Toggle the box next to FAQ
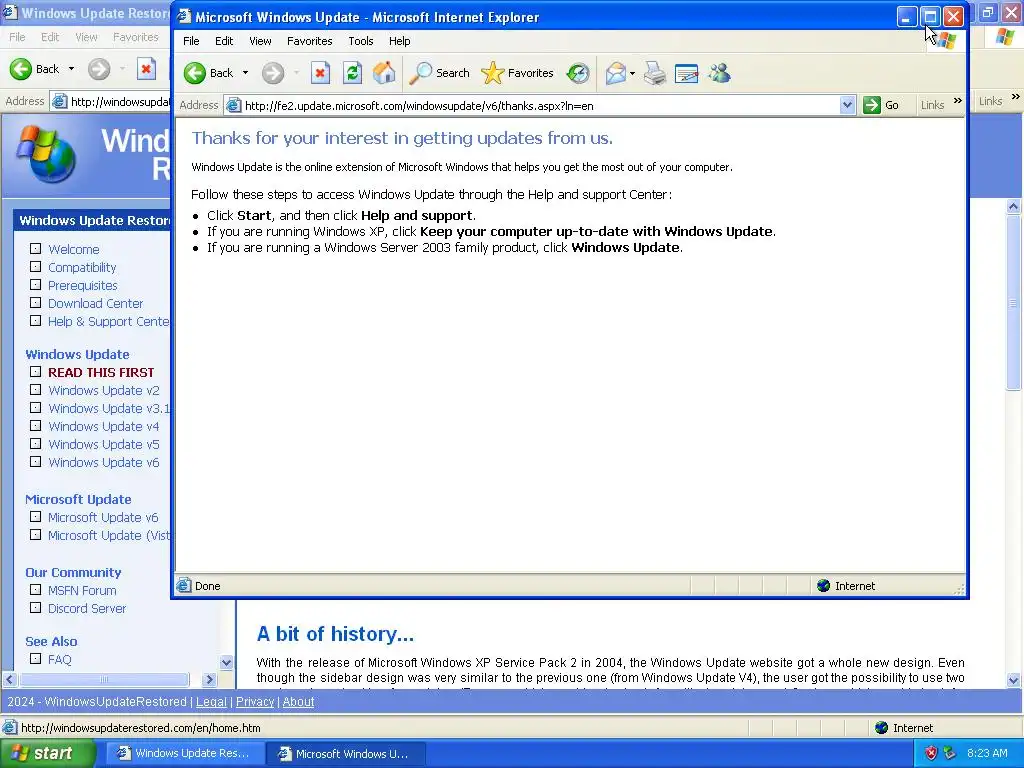Screen dimensions: 1024x768 pyautogui.click(x=35, y=659)
